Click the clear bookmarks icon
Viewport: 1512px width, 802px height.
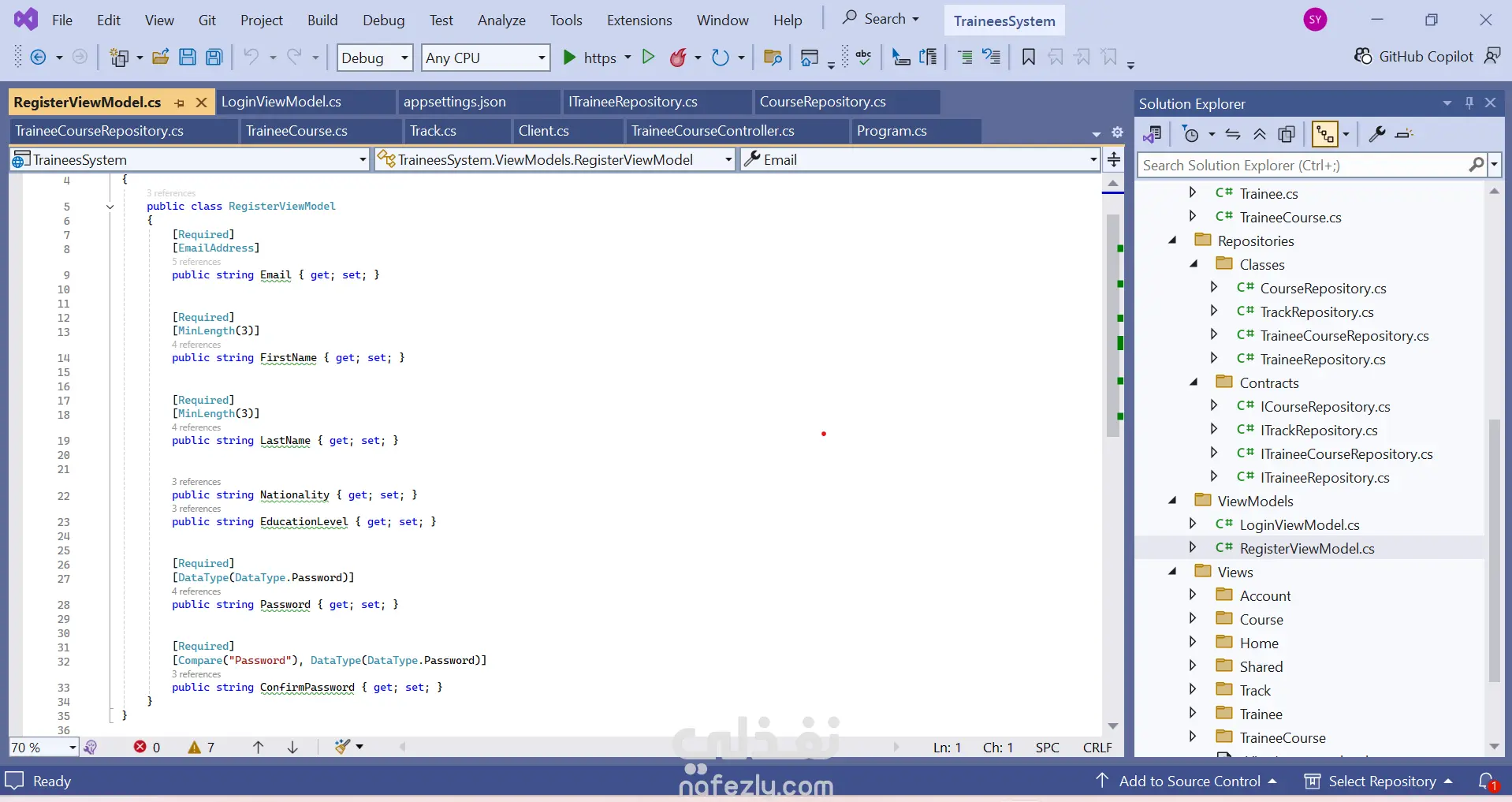[1110, 57]
